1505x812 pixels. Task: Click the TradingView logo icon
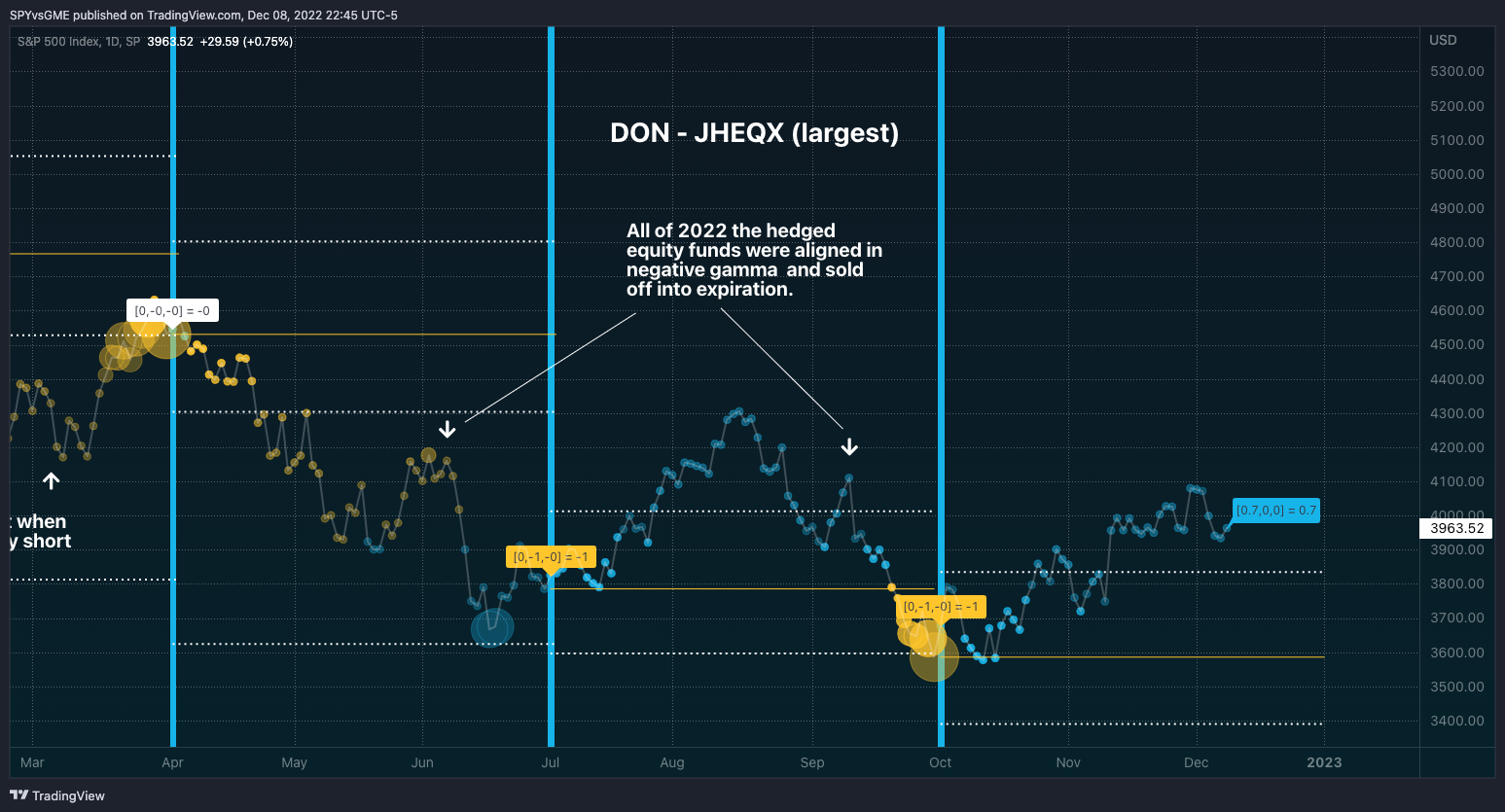point(18,795)
